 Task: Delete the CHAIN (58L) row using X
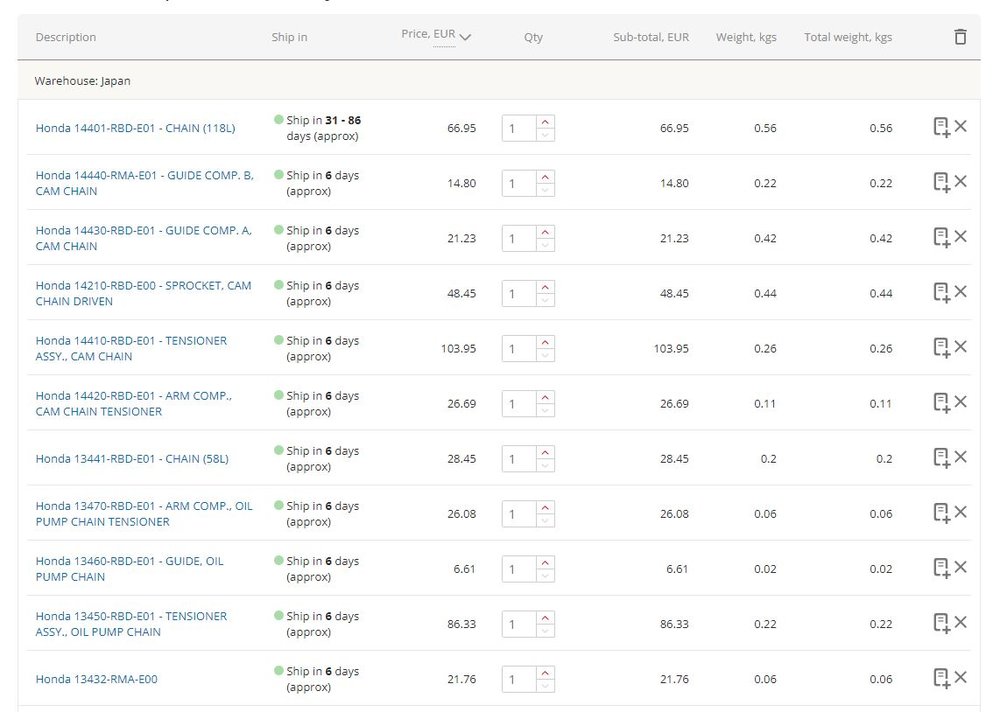pyautogui.click(x=960, y=457)
